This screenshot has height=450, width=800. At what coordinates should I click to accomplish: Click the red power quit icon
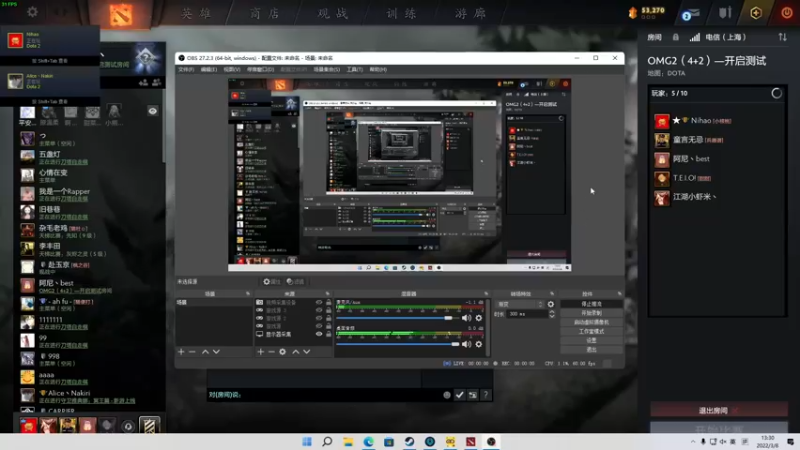coord(787,13)
